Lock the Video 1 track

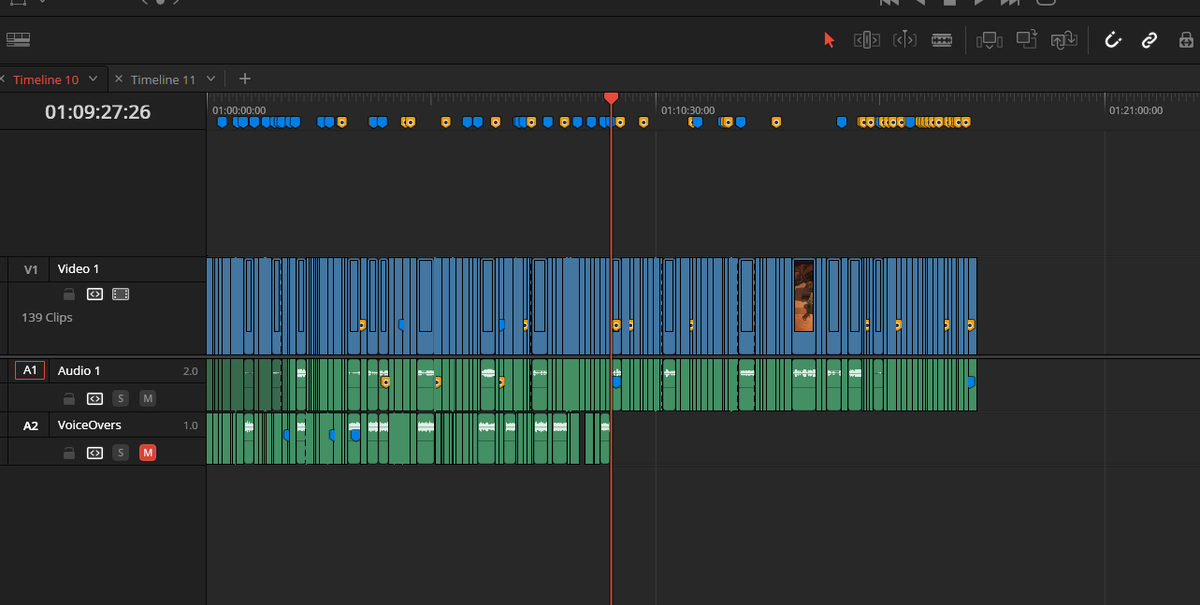68,294
